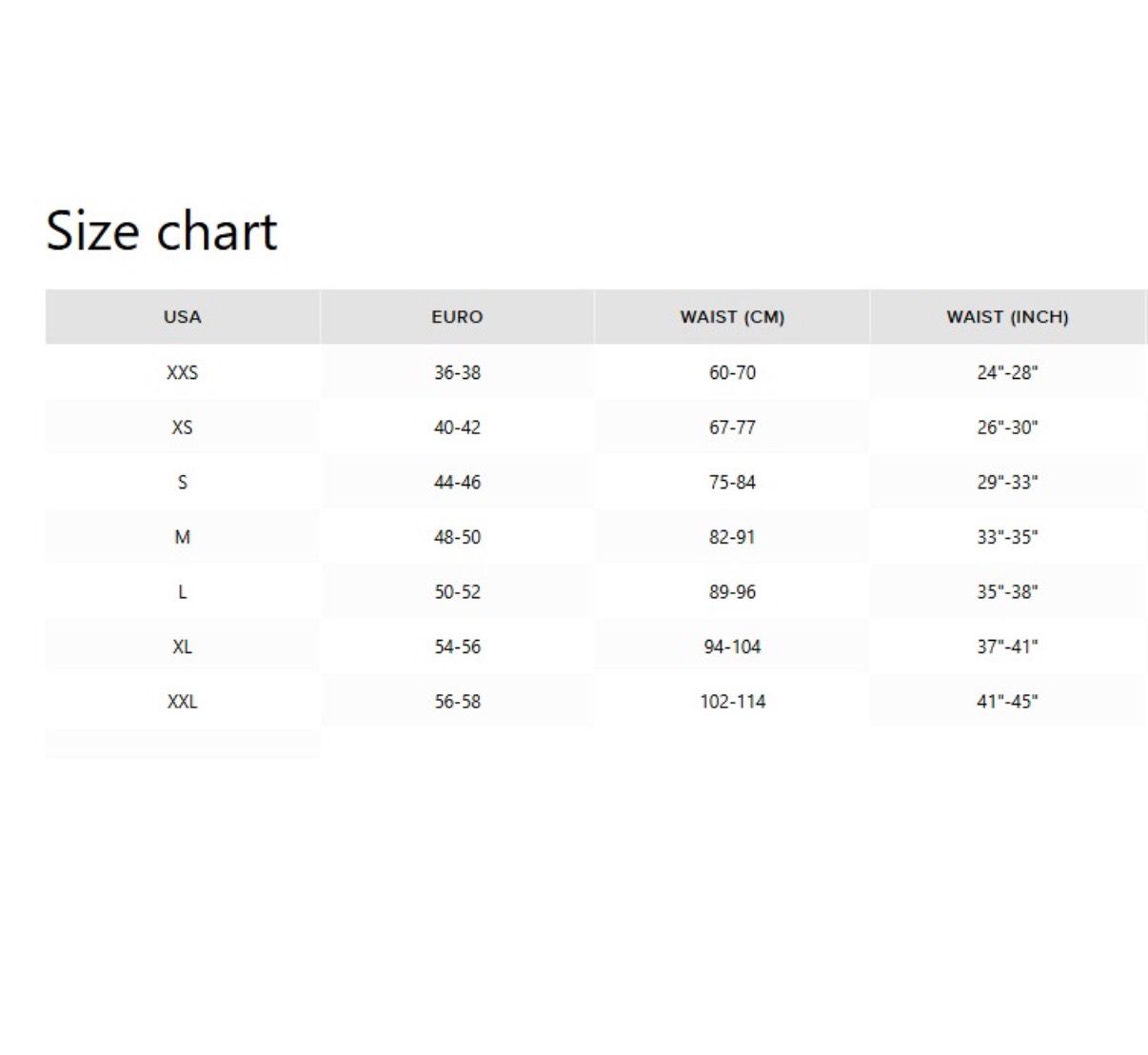The height and width of the screenshot is (1055, 1148).
Task: Click the S size cell
Action: click(x=182, y=482)
